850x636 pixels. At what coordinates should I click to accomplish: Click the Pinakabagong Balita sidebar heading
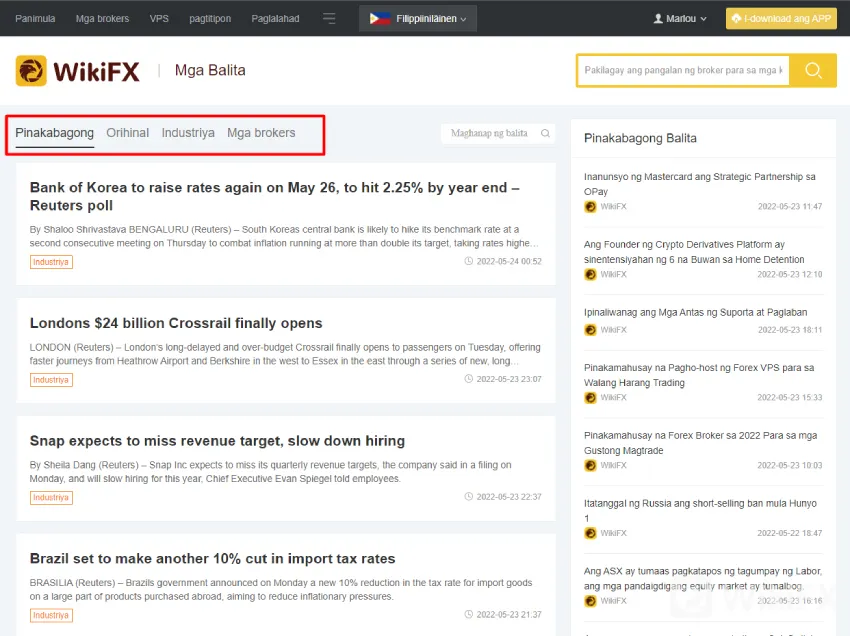(640, 138)
